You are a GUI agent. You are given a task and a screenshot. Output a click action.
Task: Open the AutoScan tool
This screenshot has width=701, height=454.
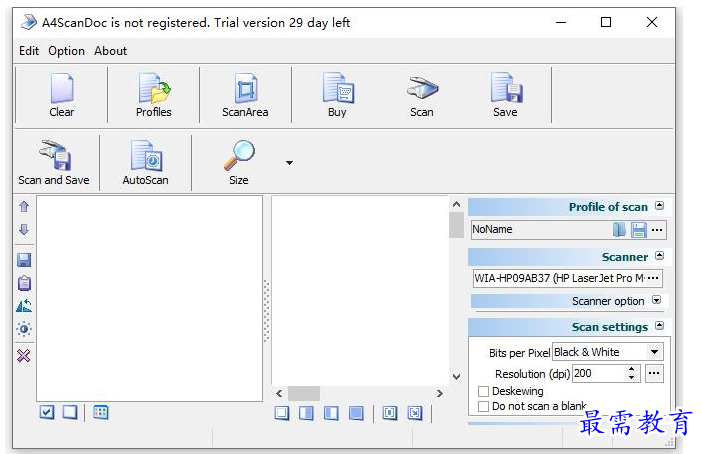coord(146,162)
